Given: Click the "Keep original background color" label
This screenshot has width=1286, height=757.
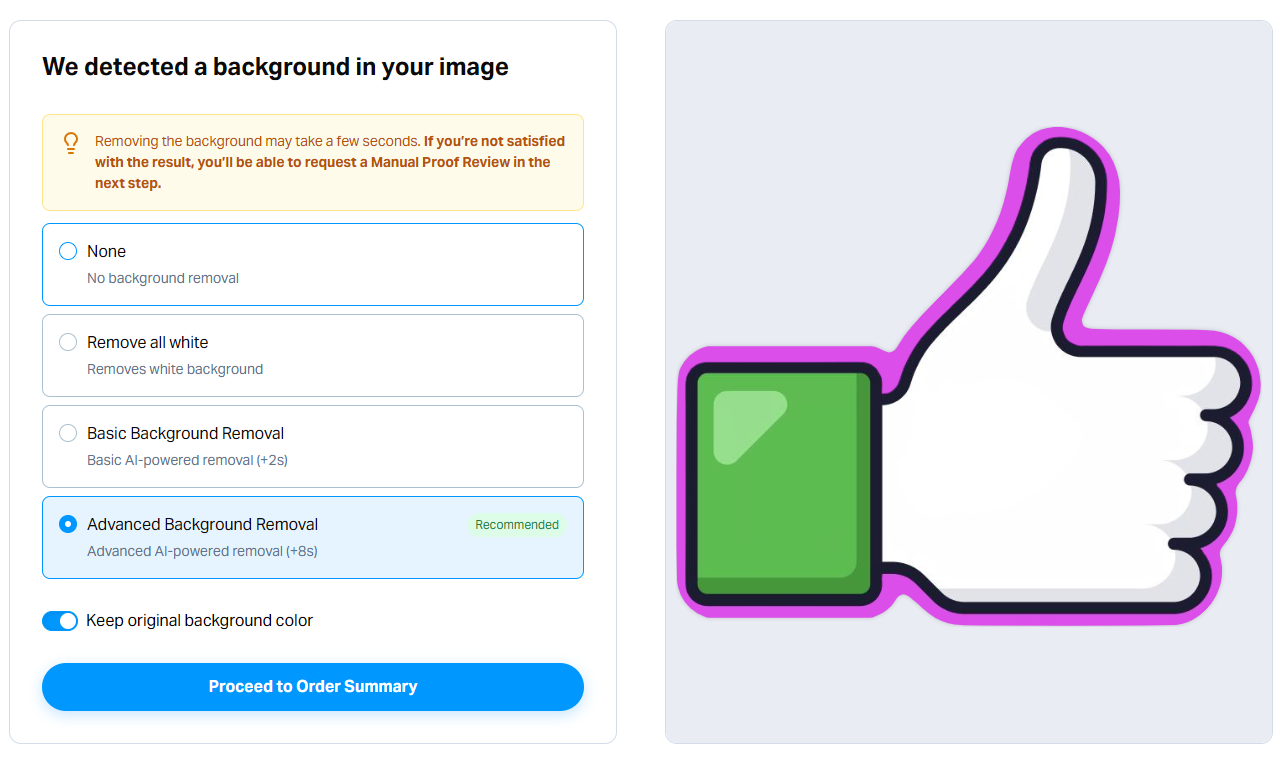Looking at the screenshot, I should [200, 621].
